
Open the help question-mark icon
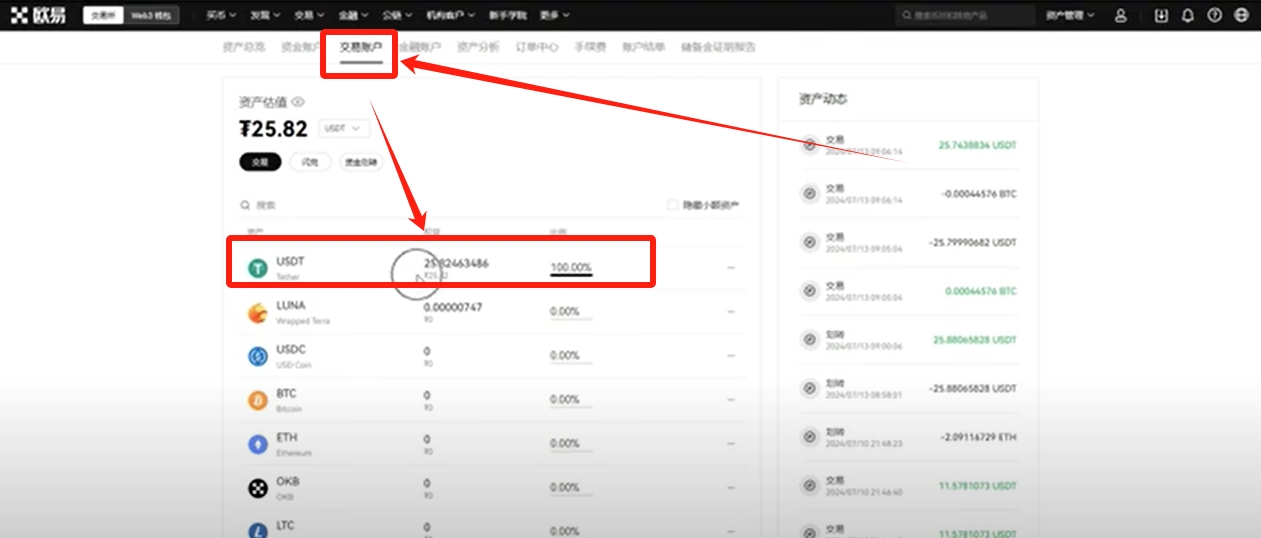click(x=1215, y=16)
